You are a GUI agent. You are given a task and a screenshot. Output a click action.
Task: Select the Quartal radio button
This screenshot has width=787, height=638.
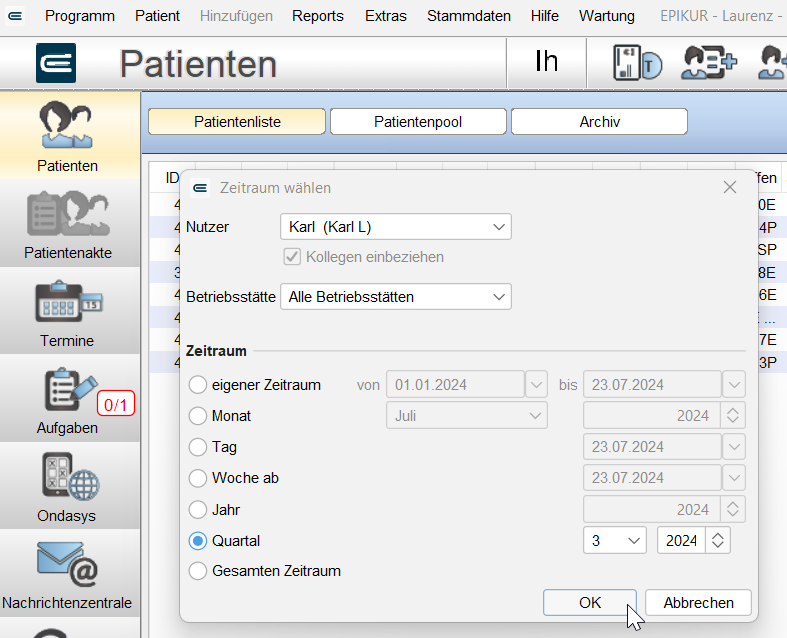click(198, 541)
